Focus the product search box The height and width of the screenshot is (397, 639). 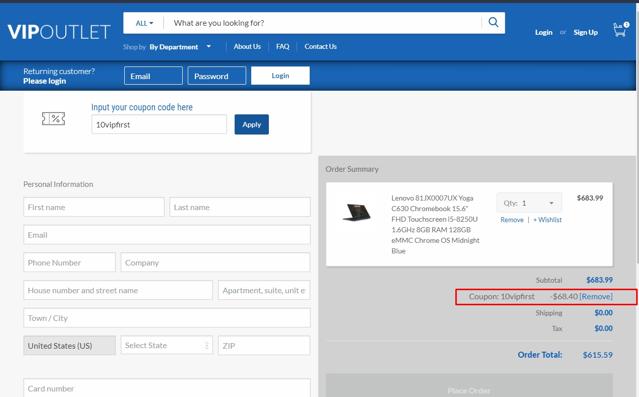(x=322, y=23)
